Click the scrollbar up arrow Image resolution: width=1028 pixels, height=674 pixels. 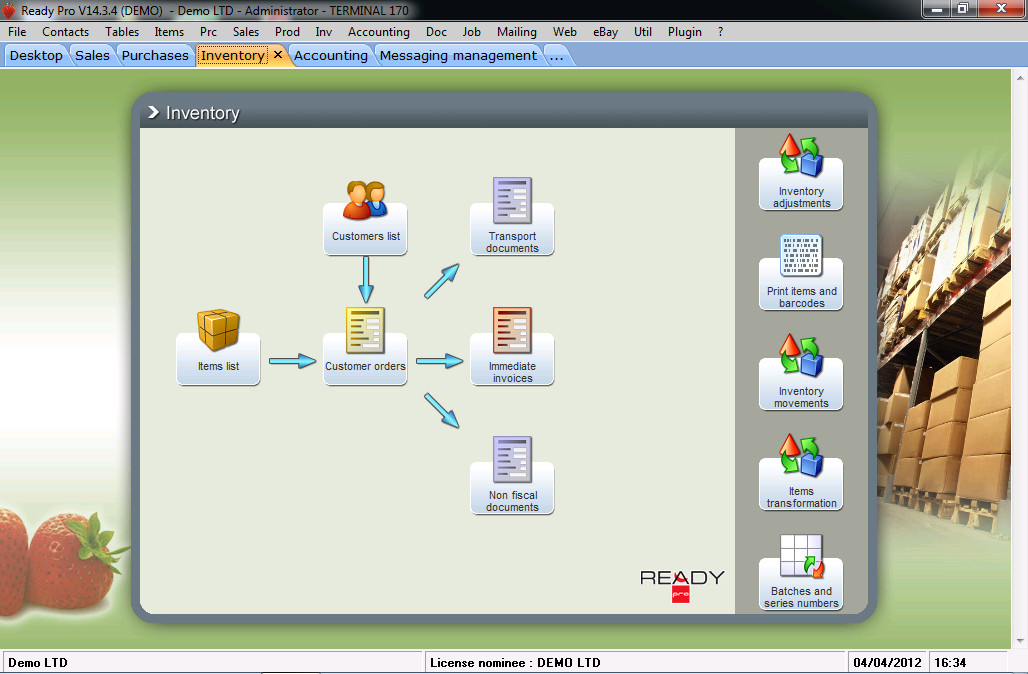(x=1019, y=77)
